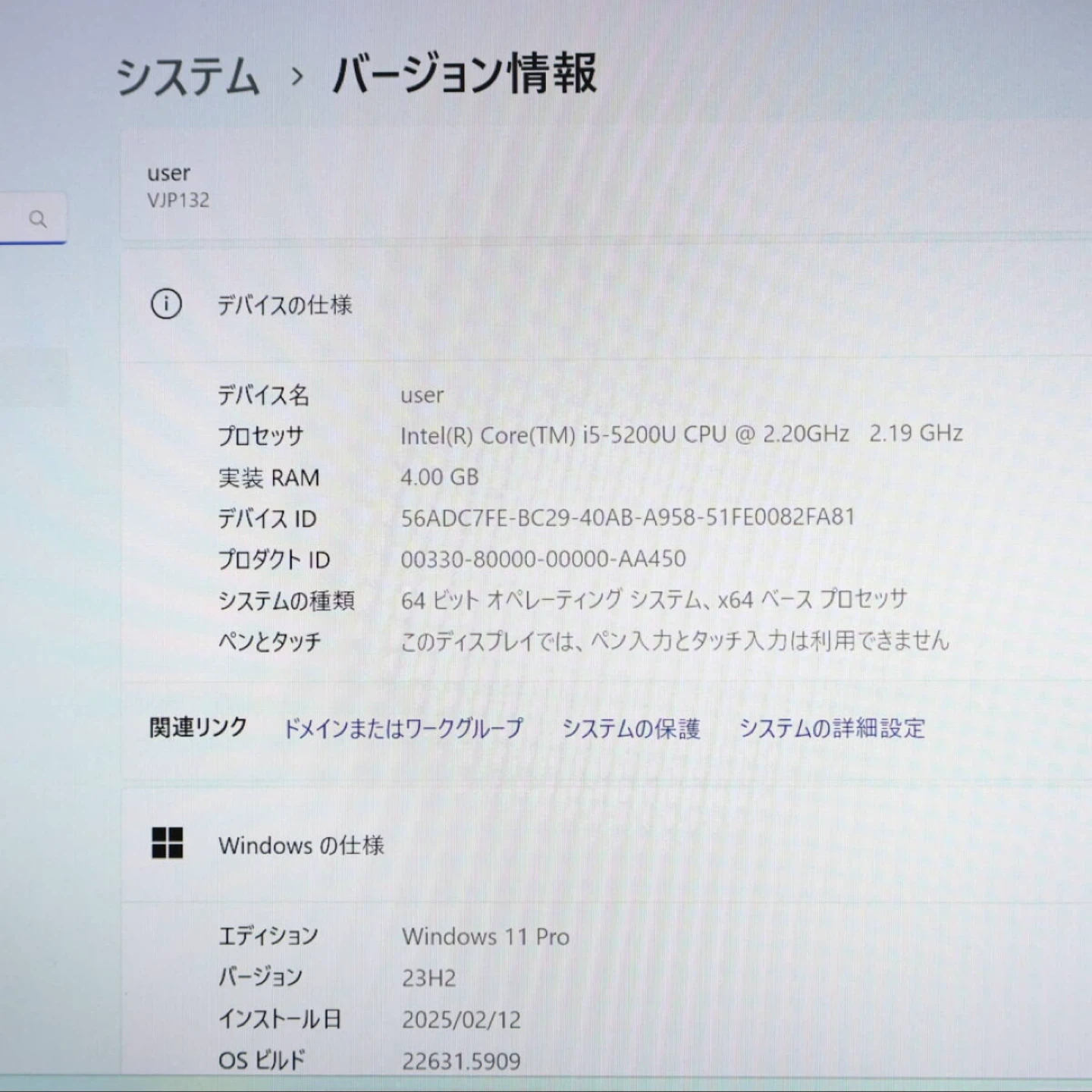The image size is (1092, 1092).
Task: Open the システムの保護 link
Action: click(630, 728)
